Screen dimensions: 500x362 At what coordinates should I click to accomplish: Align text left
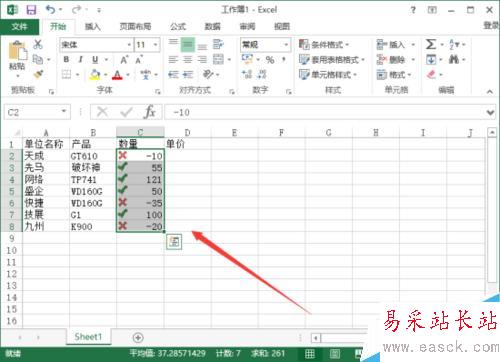(173, 60)
